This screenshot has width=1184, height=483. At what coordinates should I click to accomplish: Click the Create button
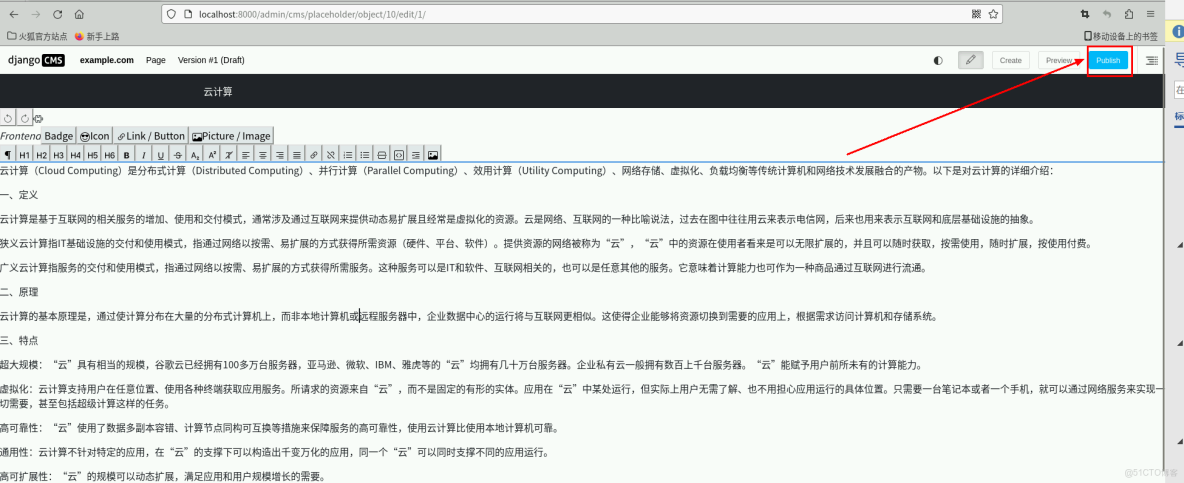(x=1010, y=60)
